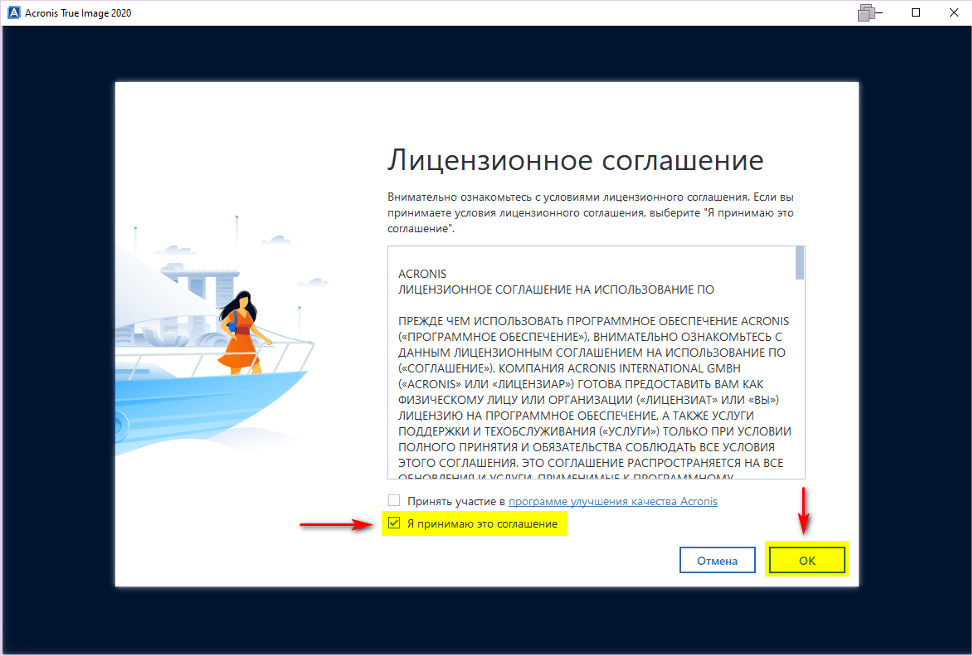Click the line starting "ПРЕЖДЕ ЧЕМ ИСПОЛЬЗОВАТЬ"
The image size is (972, 656).
tap(593, 321)
